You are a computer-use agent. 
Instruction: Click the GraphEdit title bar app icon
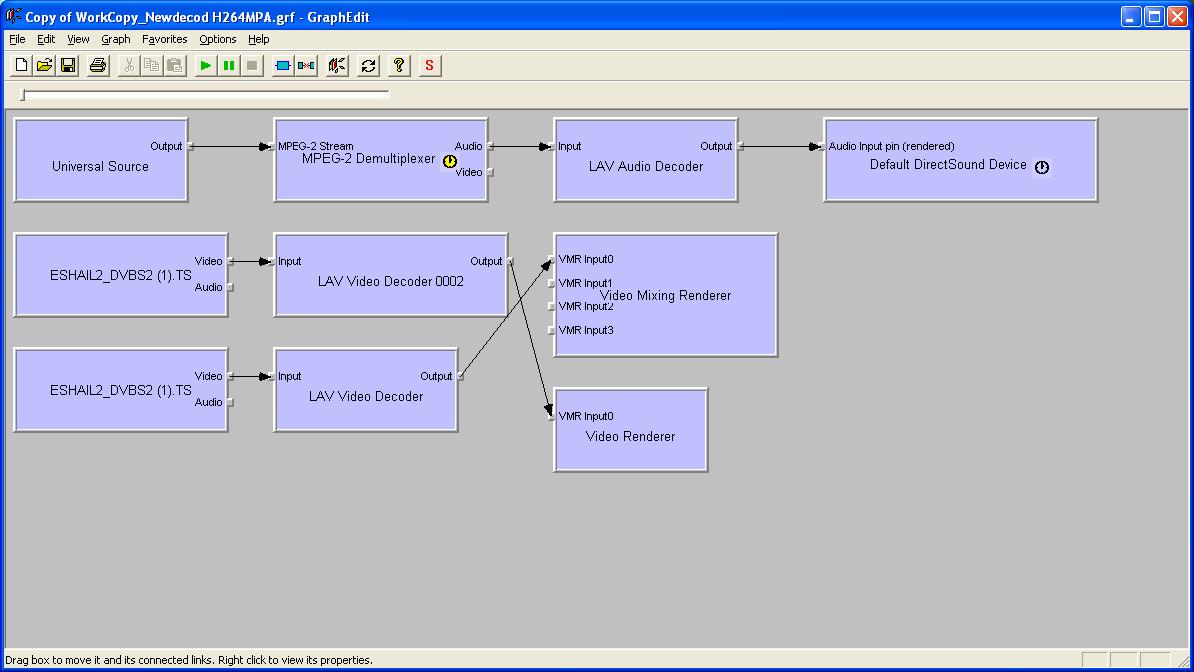(13, 16)
